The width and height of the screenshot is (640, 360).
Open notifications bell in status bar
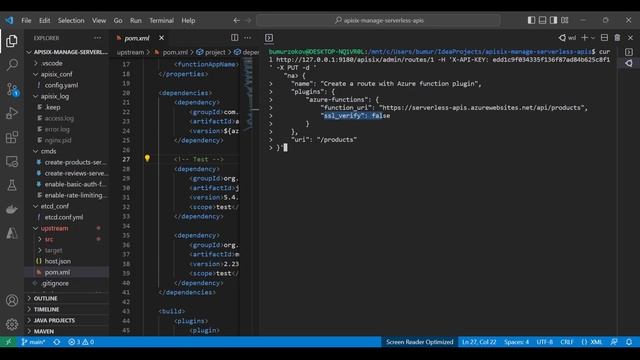point(629,342)
